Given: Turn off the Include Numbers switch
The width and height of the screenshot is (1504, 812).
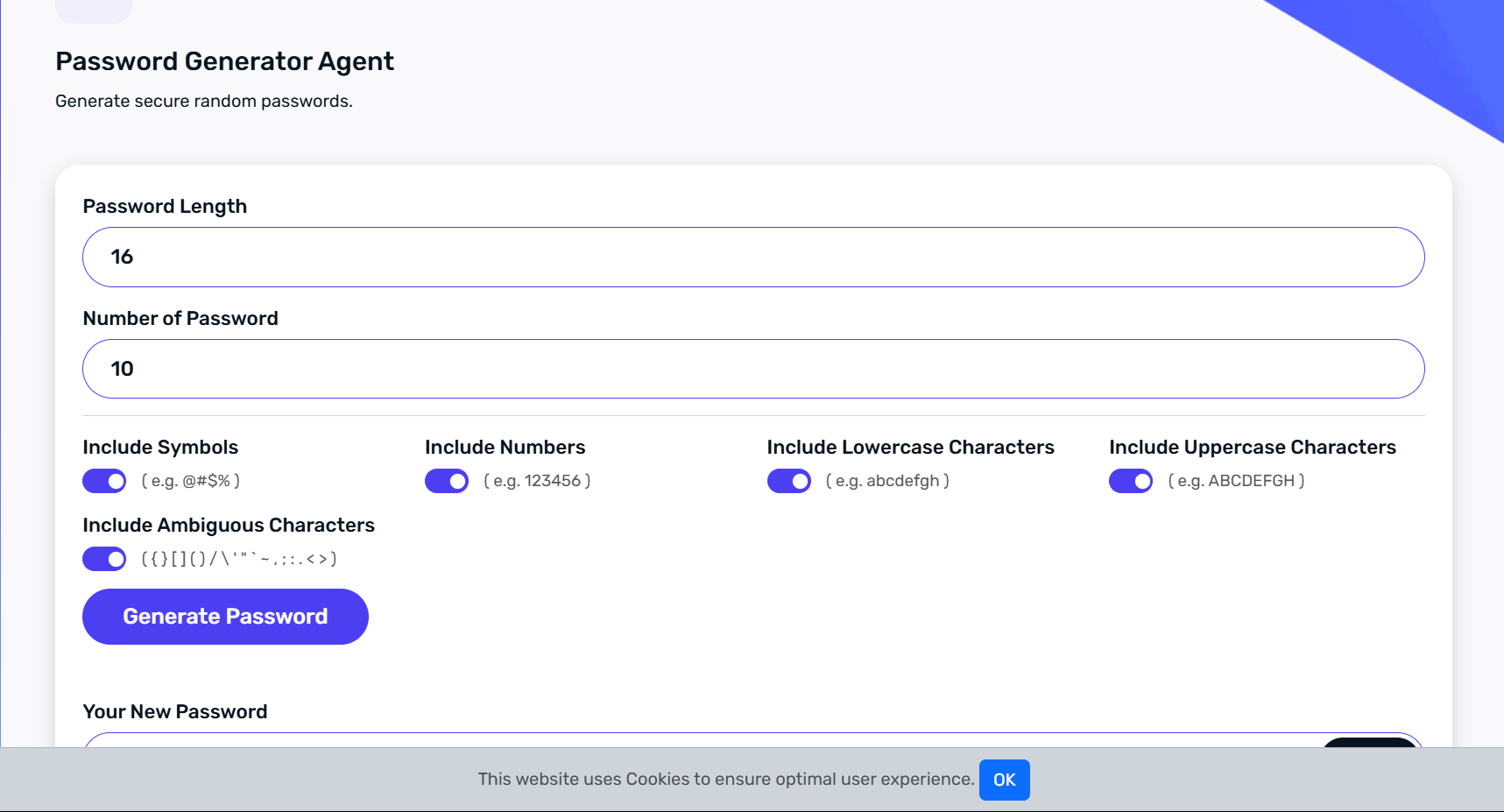Looking at the screenshot, I should tap(447, 481).
